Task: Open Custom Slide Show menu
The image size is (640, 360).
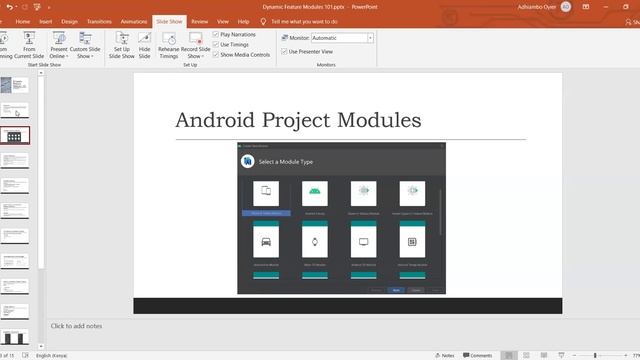Action: click(x=85, y=45)
